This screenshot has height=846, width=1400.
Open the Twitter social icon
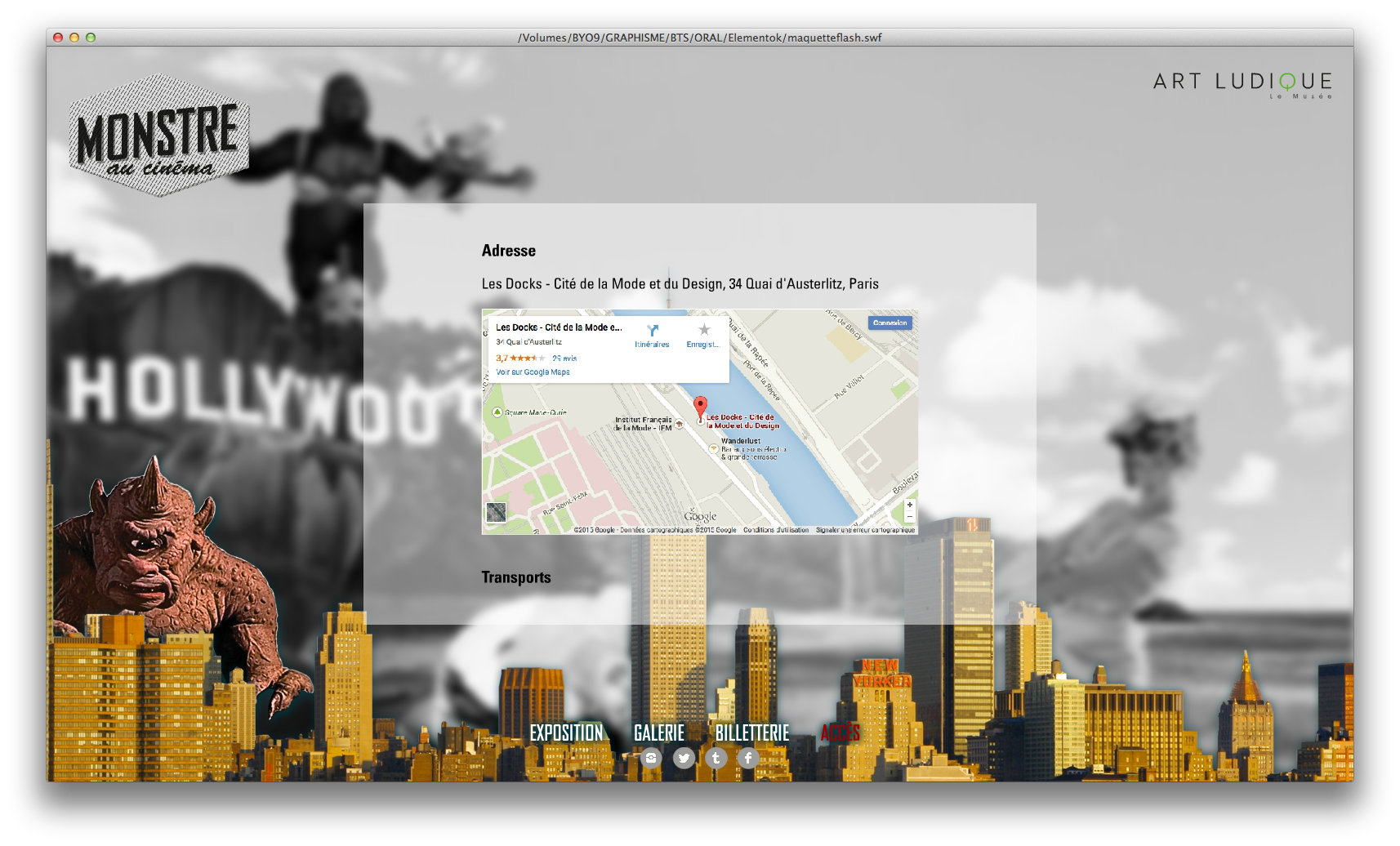[x=684, y=758]
